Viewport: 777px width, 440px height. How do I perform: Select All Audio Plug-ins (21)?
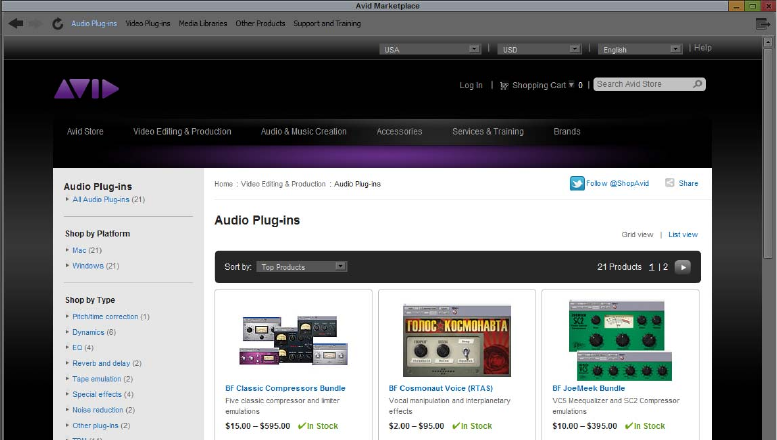[109, 199]
